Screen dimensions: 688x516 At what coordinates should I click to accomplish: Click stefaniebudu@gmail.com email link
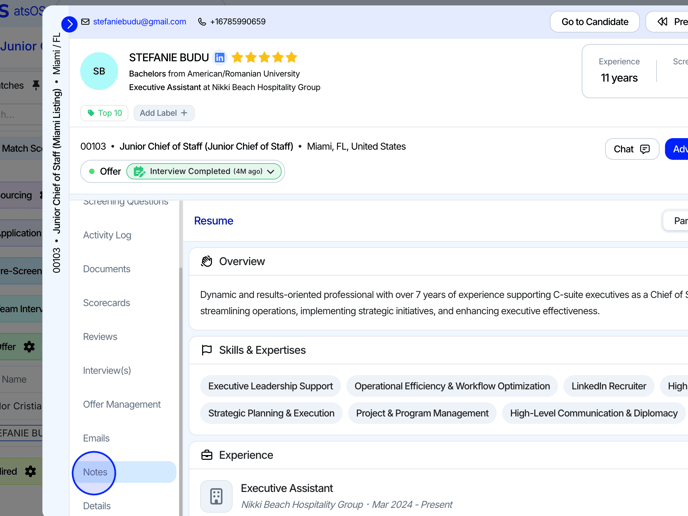point(139,22)
